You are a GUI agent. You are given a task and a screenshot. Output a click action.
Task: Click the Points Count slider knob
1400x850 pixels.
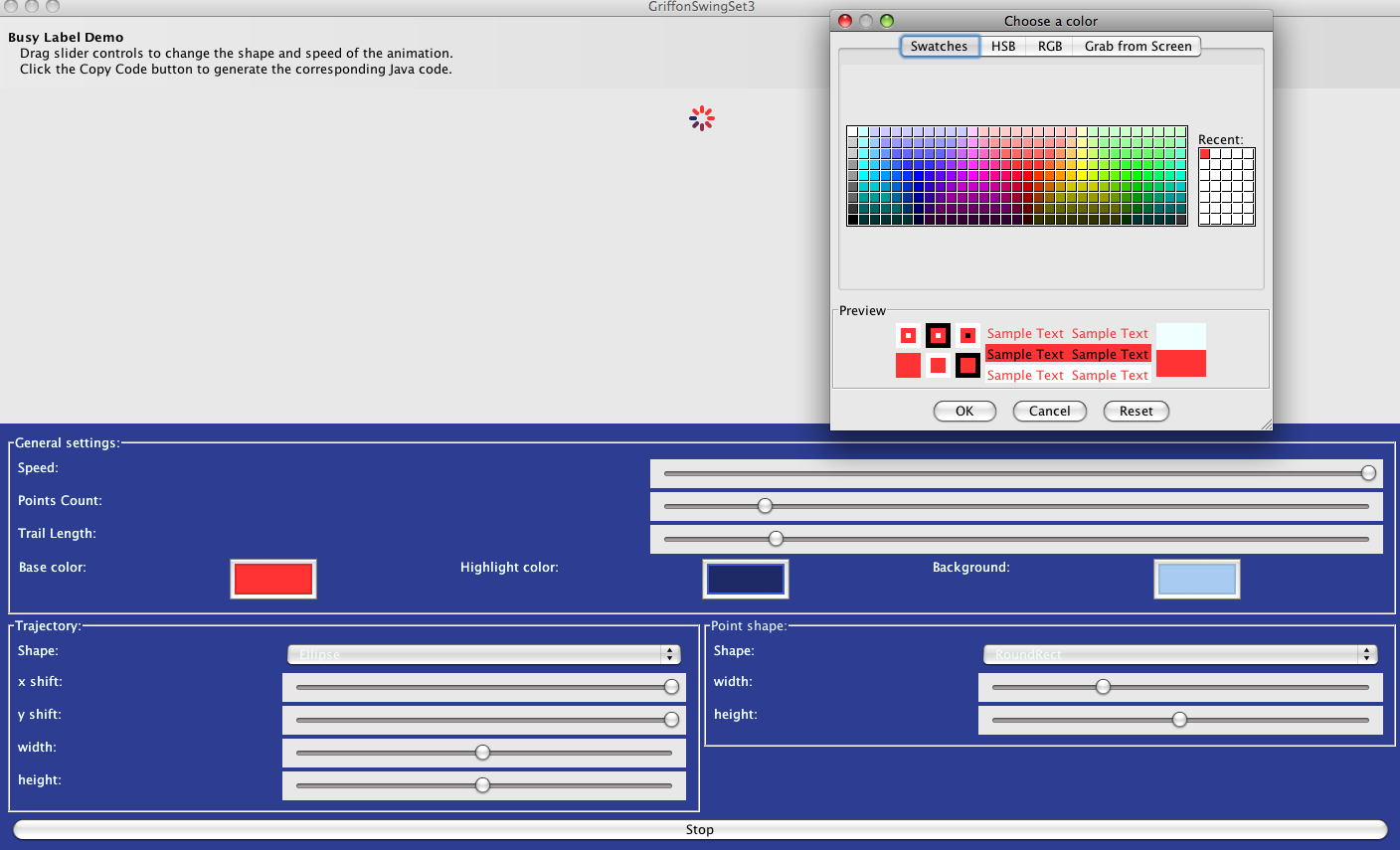[x=765, y=506]
